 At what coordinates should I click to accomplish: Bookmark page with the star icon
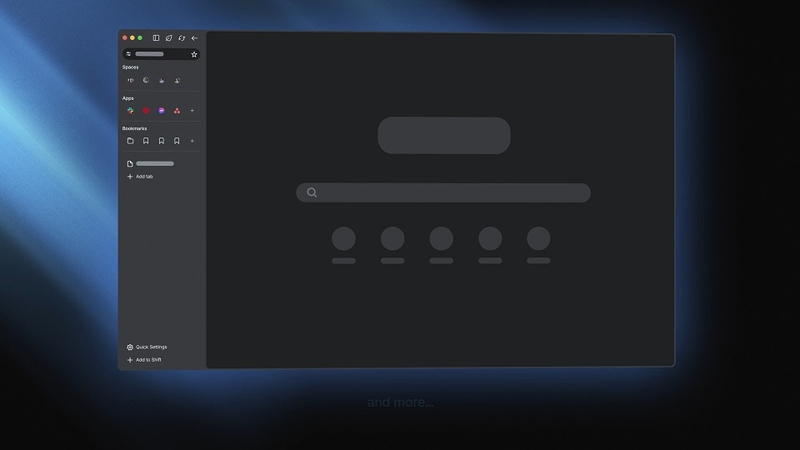click(194, 54)
